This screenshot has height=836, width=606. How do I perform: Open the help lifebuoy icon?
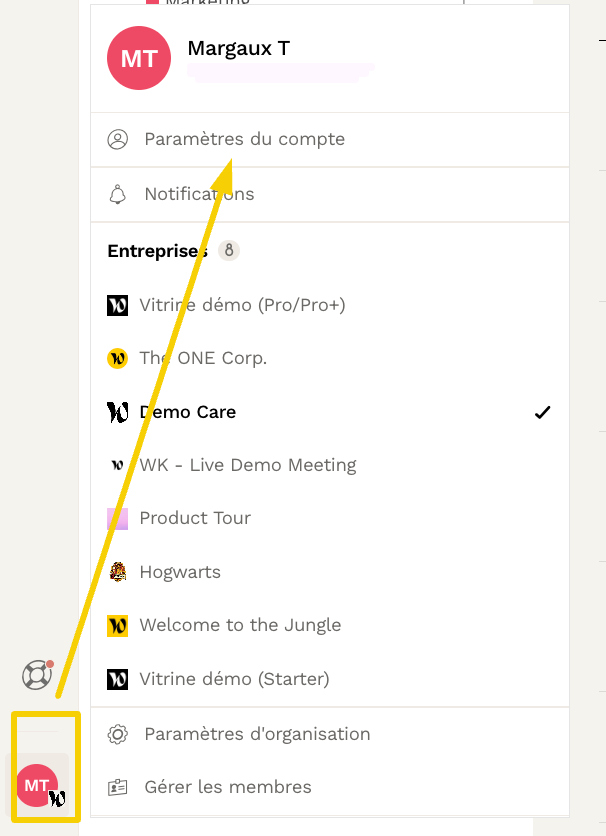pos(37,675)
